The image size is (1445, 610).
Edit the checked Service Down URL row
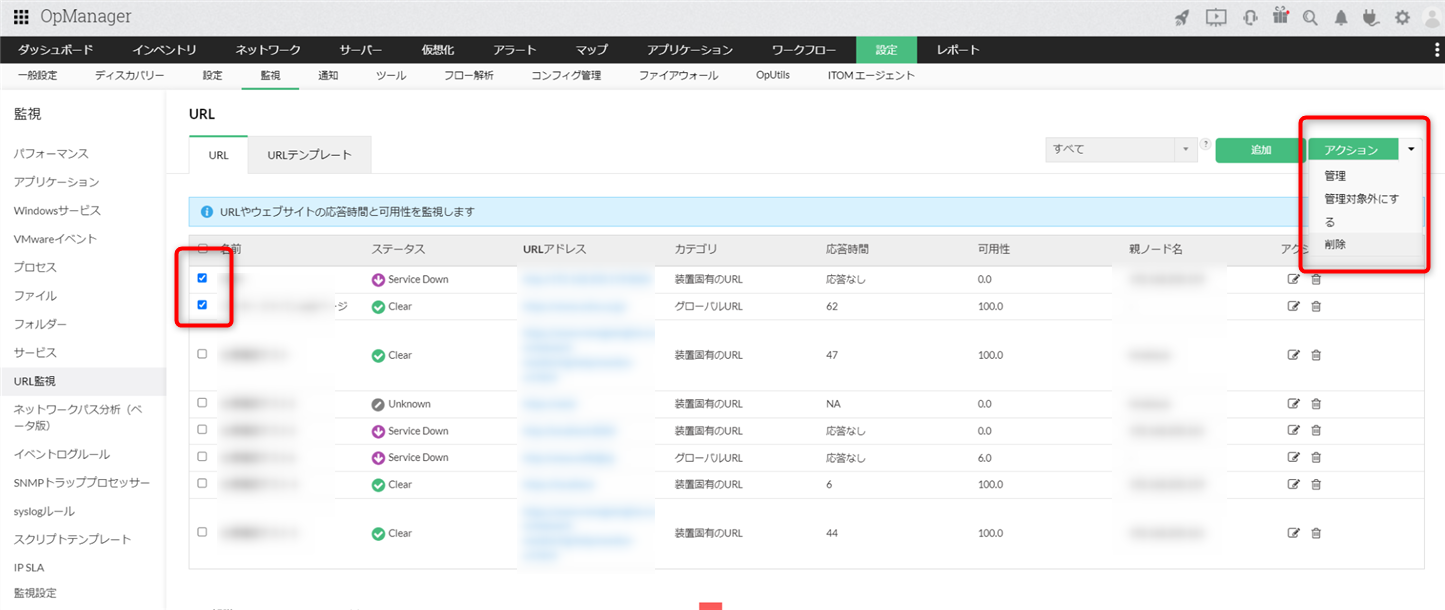(x=1294, y=279)
